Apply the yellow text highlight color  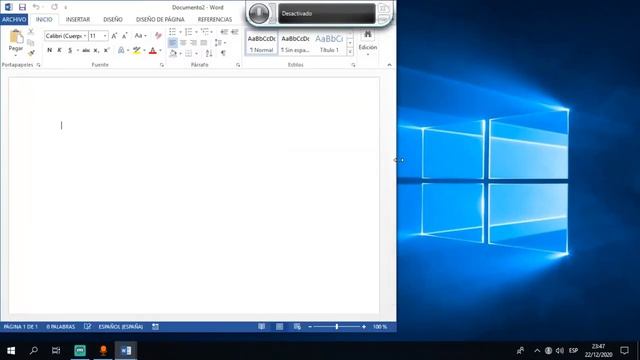point(136,50)
